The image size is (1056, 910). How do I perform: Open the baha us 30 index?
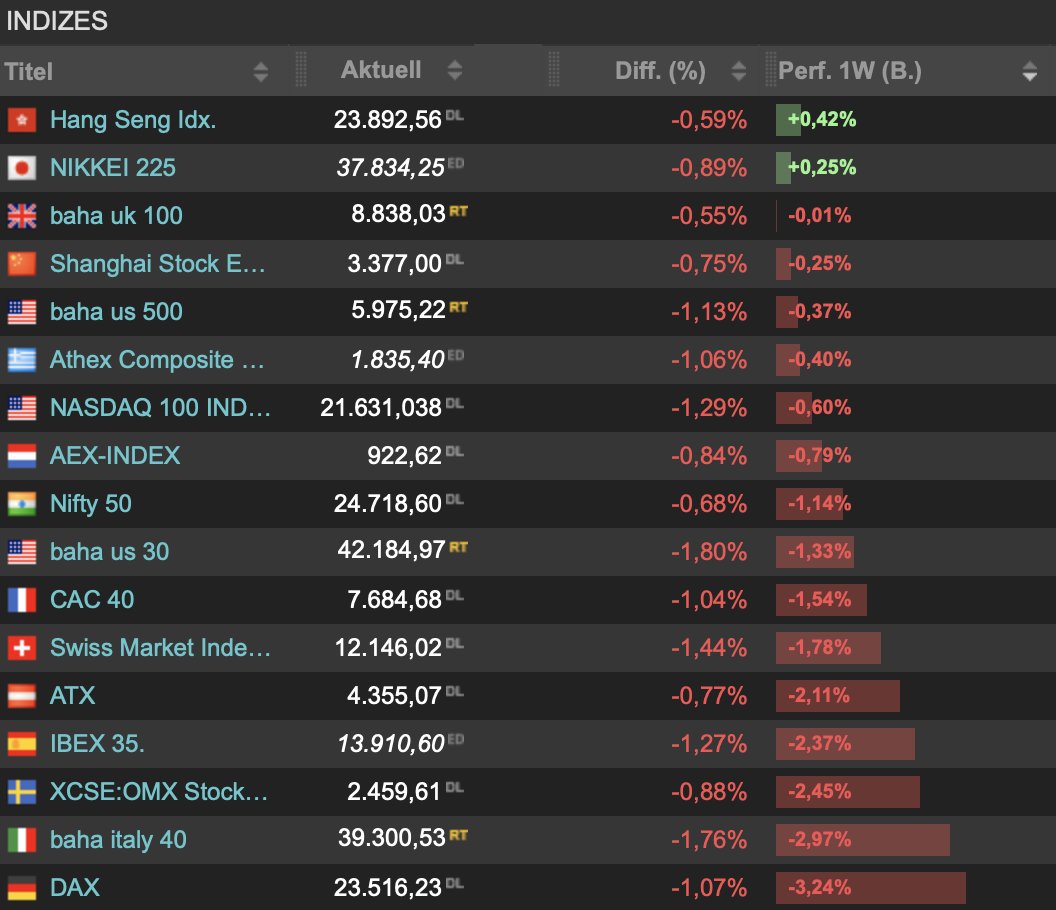[110, 552]
